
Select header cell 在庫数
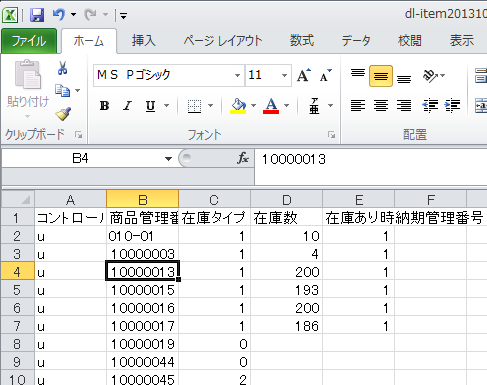(x=286, y=218)
